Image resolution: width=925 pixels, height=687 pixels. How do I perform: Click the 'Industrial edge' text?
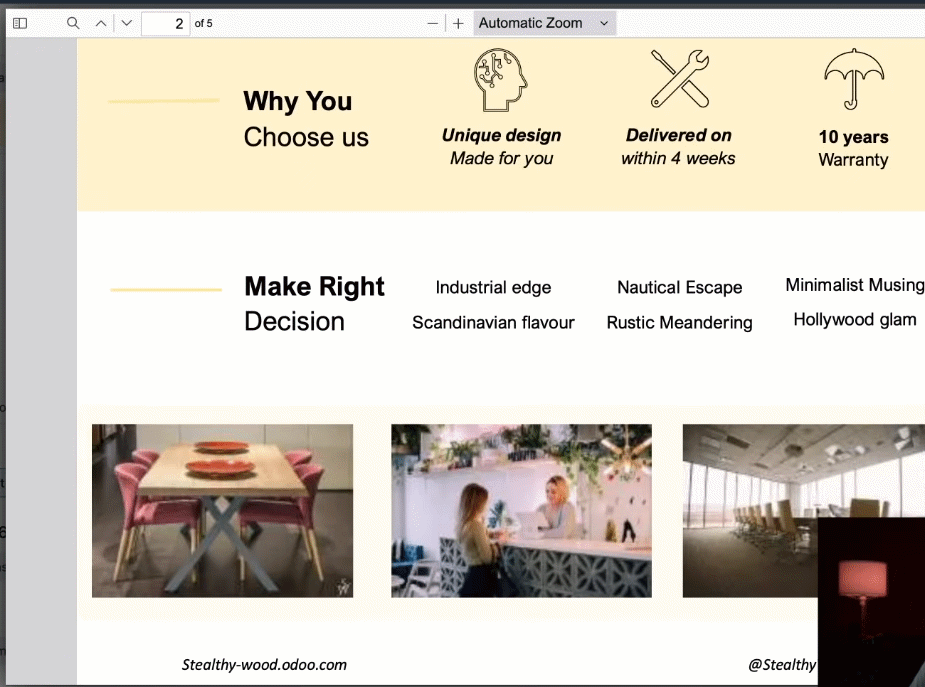[493, 287]
